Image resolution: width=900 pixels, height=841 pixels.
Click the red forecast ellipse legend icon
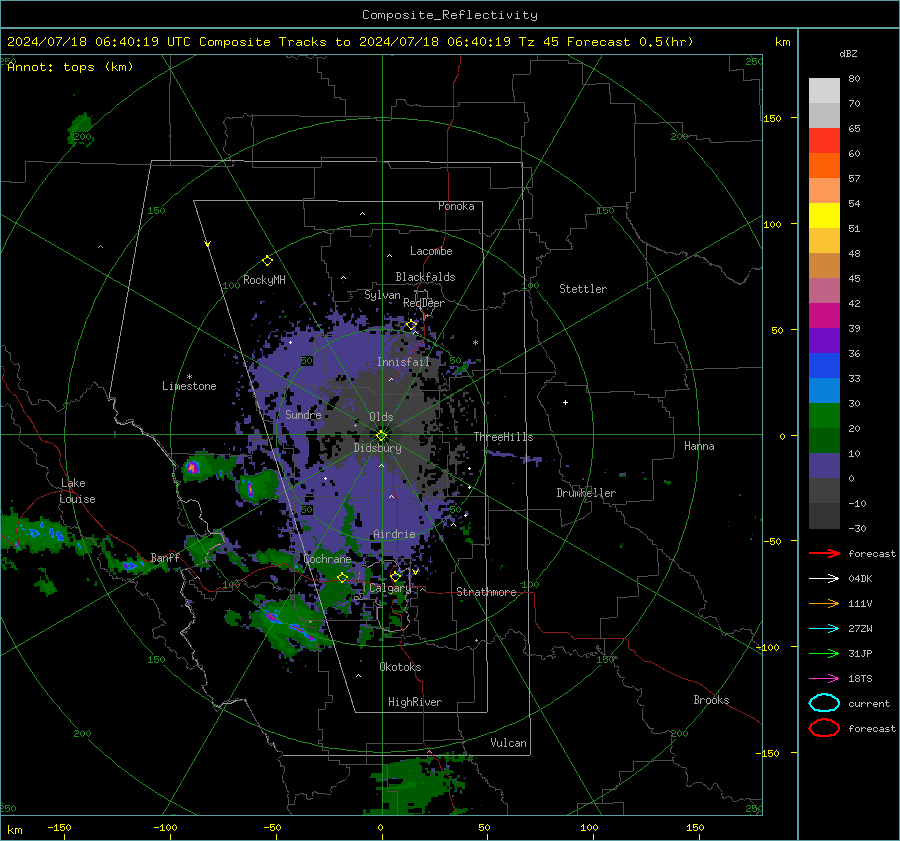coord(824,728)
